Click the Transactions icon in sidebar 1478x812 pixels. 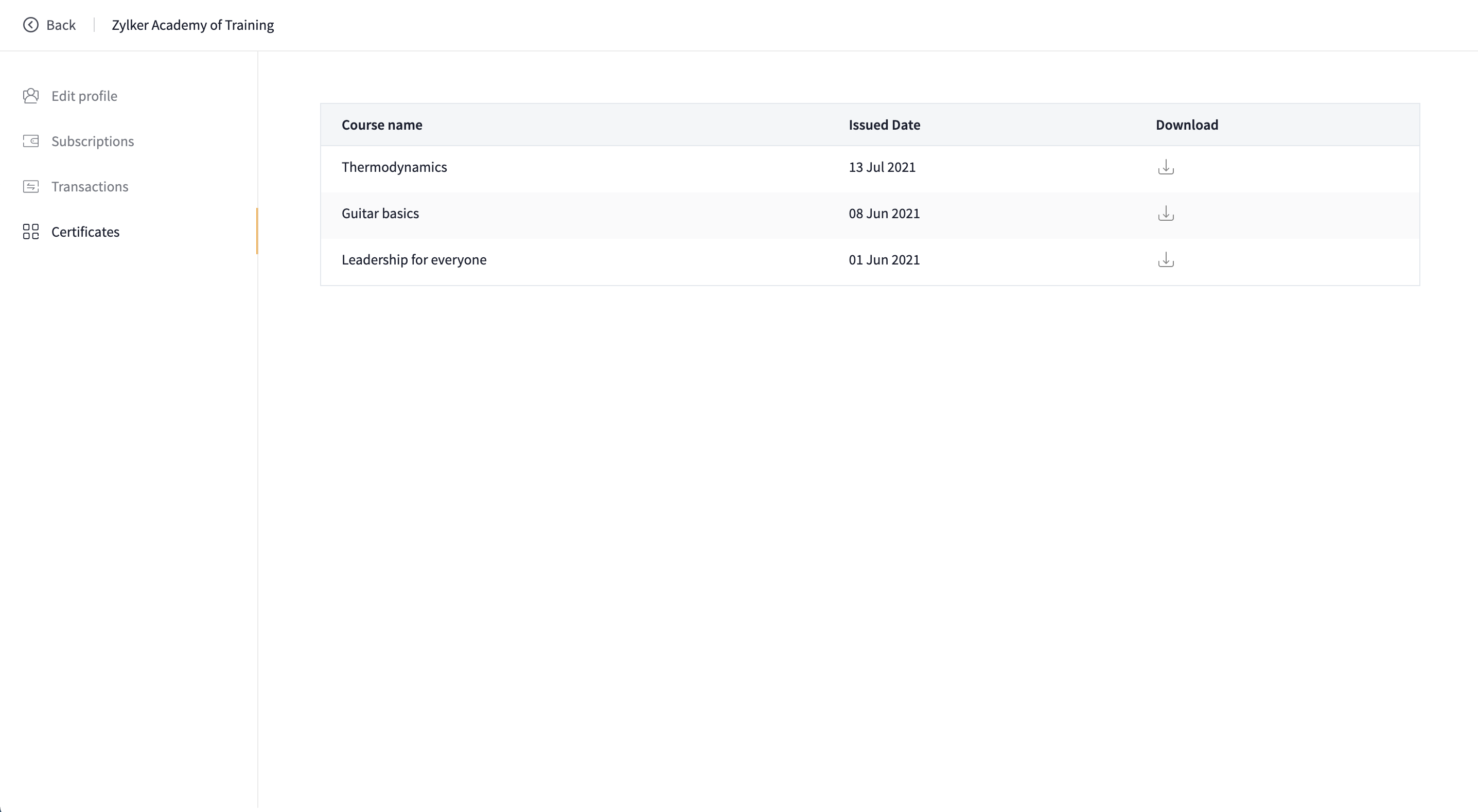[31, 186]
